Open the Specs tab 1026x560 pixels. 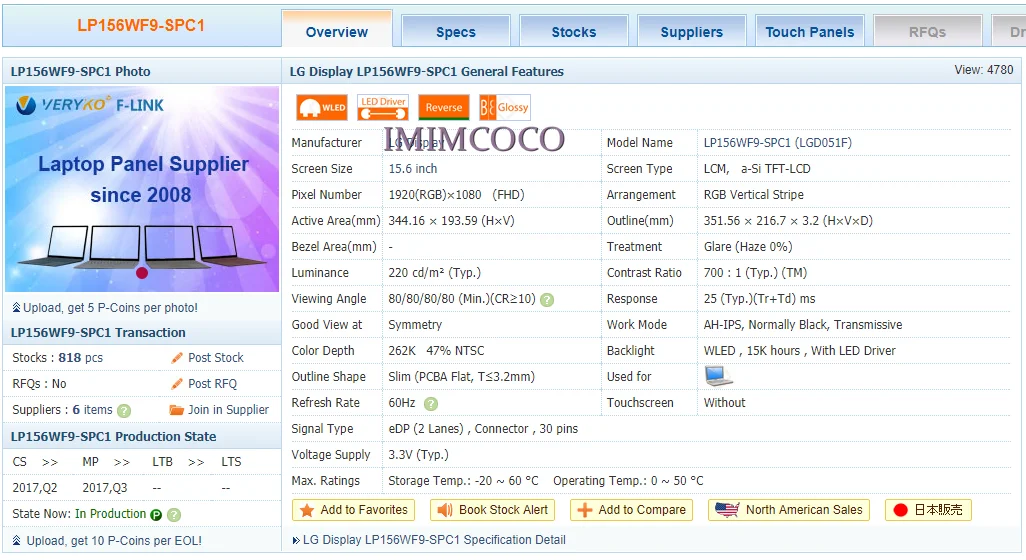tap(456, 32)
